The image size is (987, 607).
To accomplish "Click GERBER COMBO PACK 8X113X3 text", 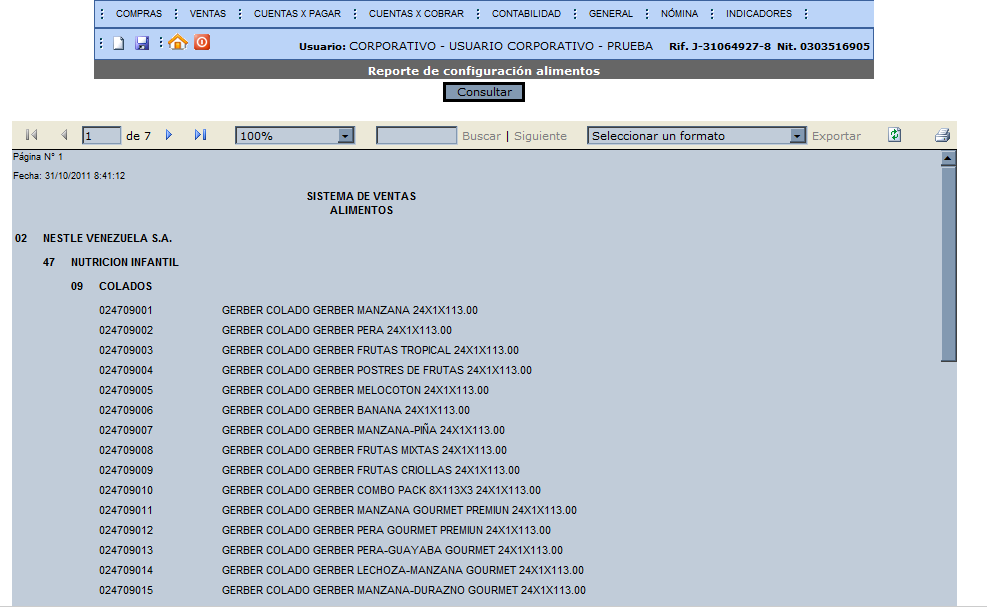I will pos(381,491).
